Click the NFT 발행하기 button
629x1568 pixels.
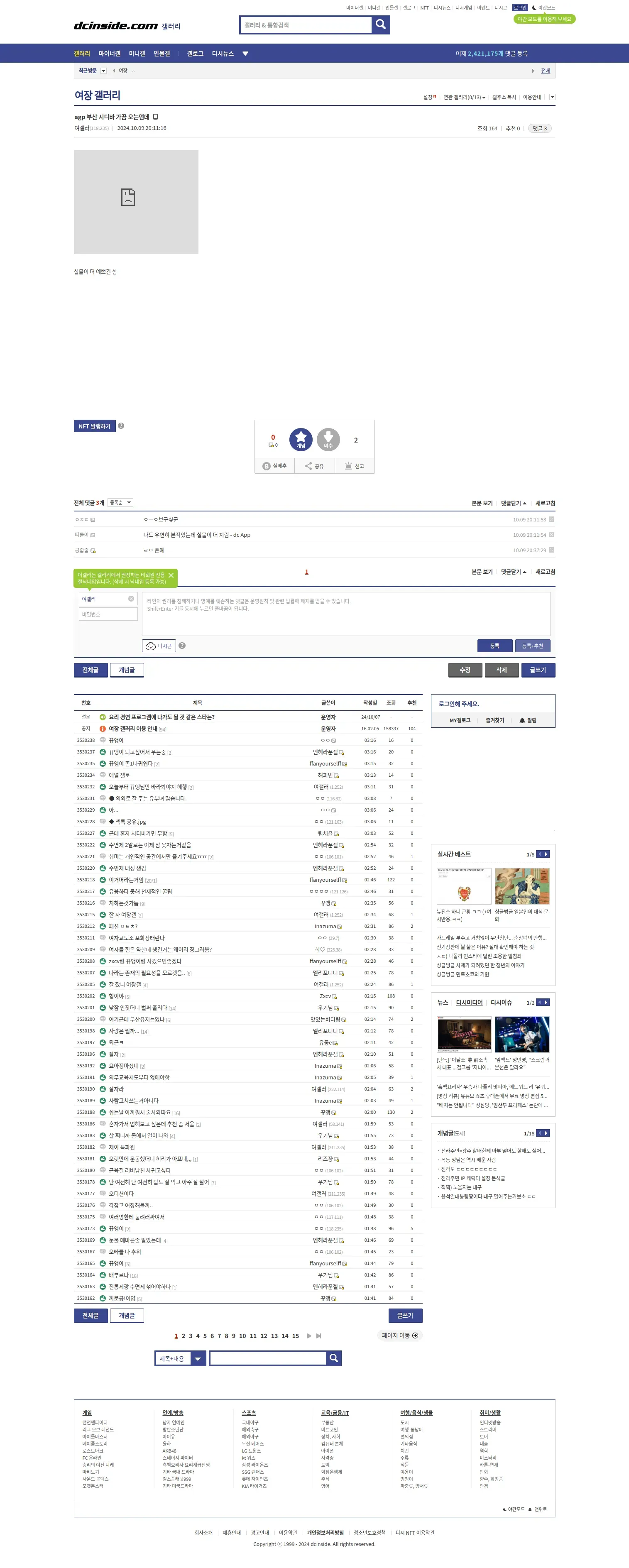(x=94, y=426)
